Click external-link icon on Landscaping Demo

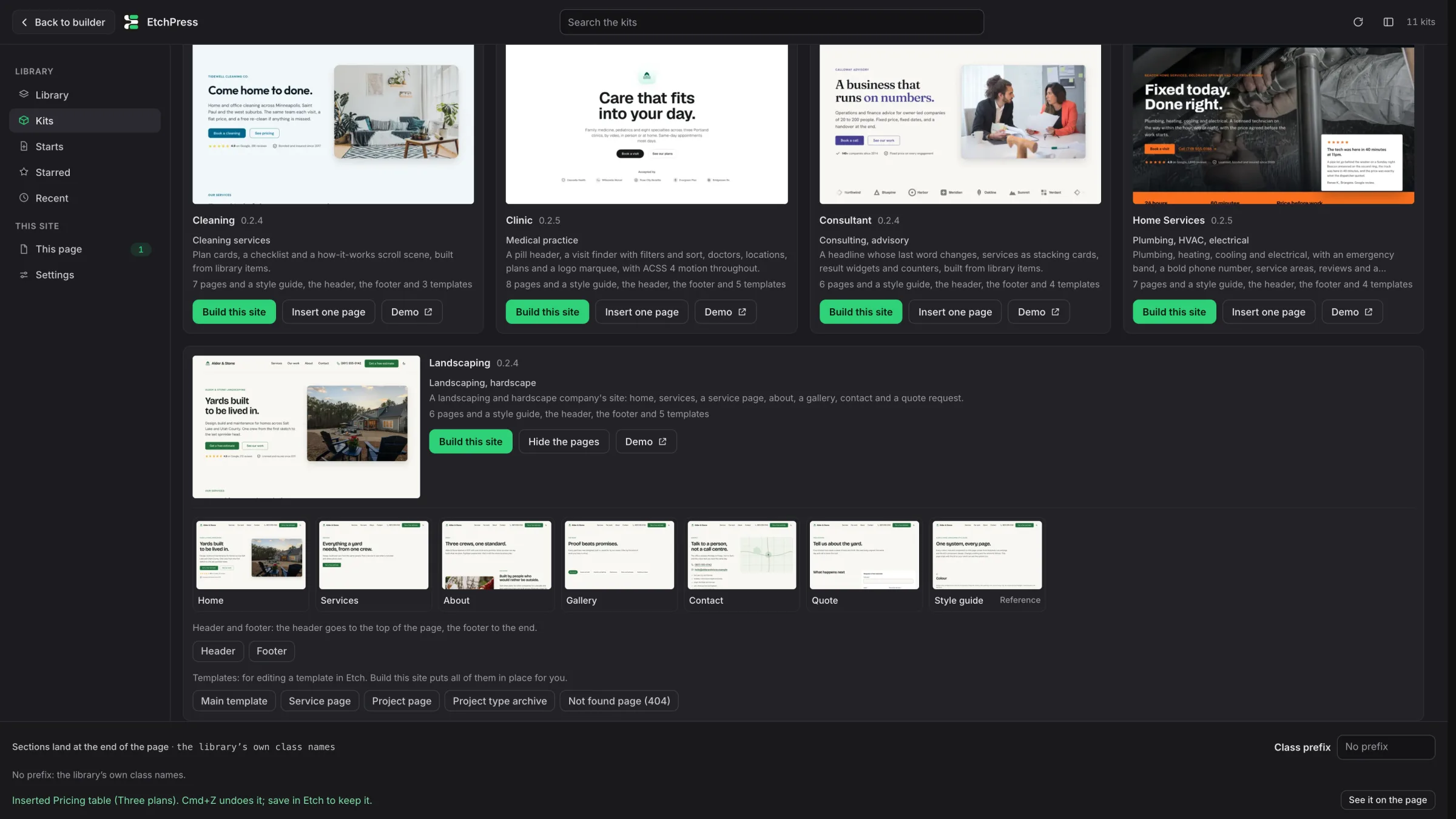(662, 442)
